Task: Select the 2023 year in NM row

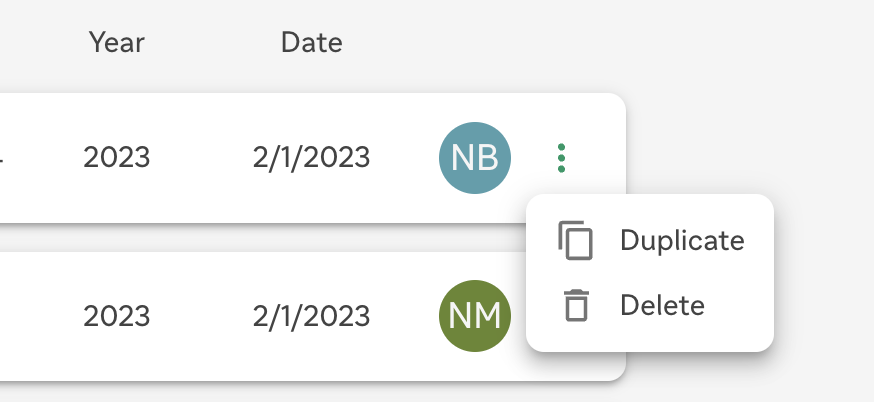Action: click(116, 316)
